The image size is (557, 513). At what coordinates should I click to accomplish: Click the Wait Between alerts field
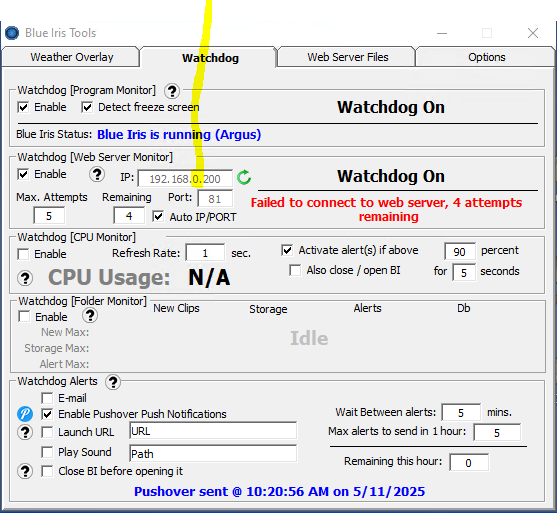point(461,412)
